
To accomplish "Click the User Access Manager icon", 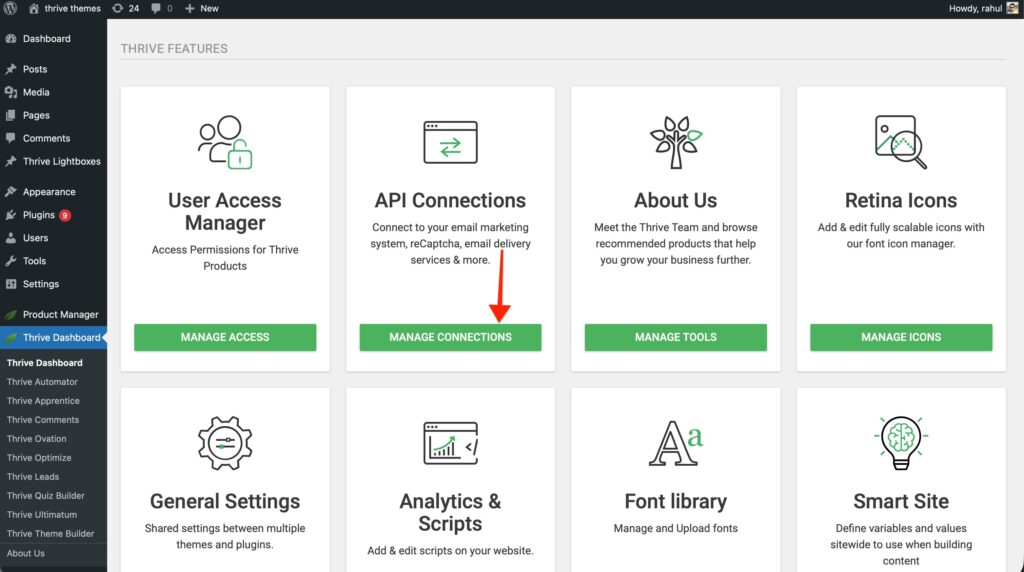I will [x=225, y=141].
